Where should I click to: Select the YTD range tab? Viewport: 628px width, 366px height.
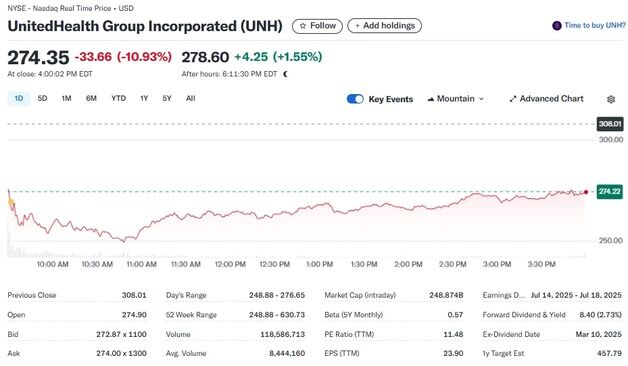pos(118,99)
